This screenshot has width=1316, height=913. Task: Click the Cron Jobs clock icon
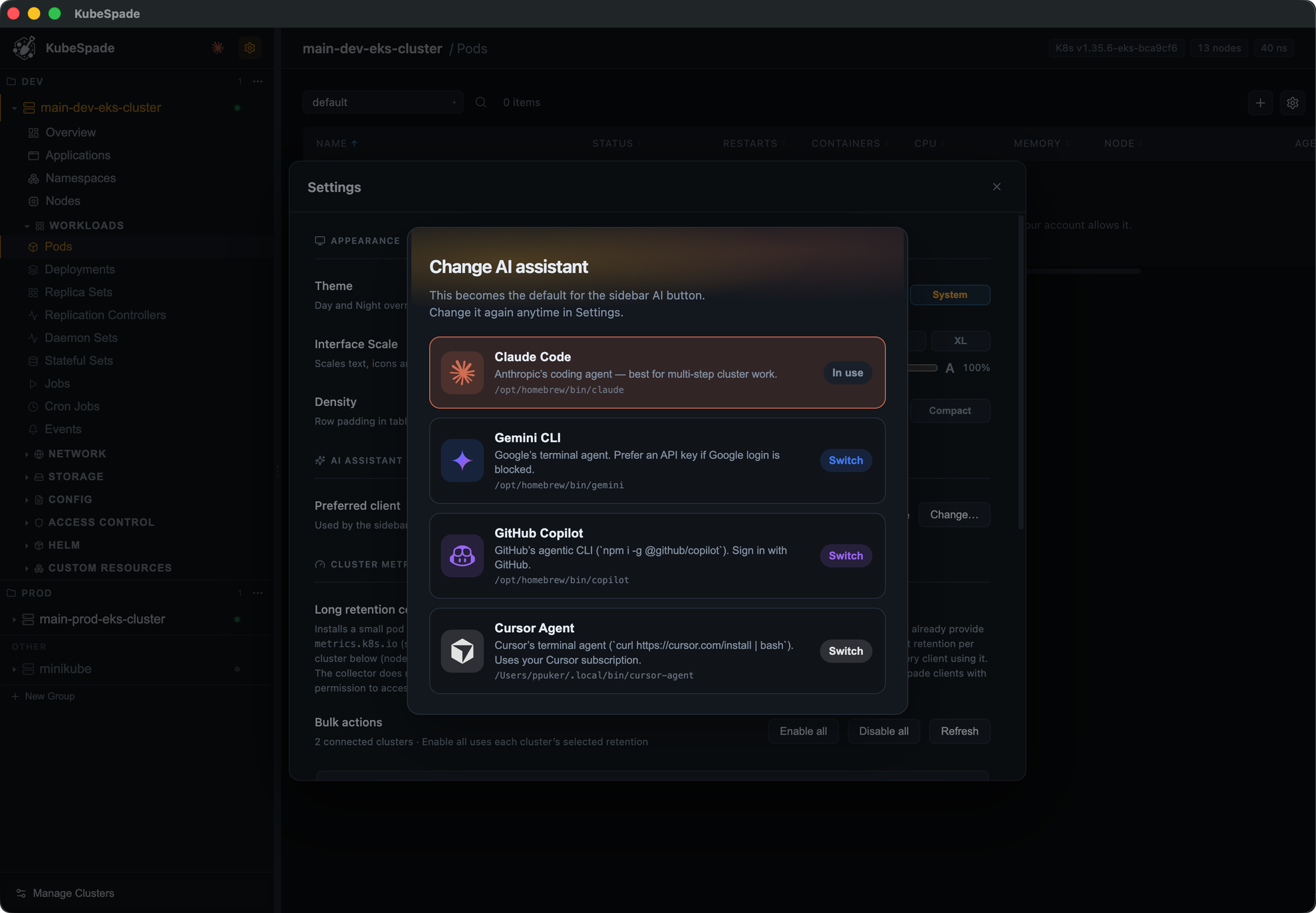tap(33, 407)
